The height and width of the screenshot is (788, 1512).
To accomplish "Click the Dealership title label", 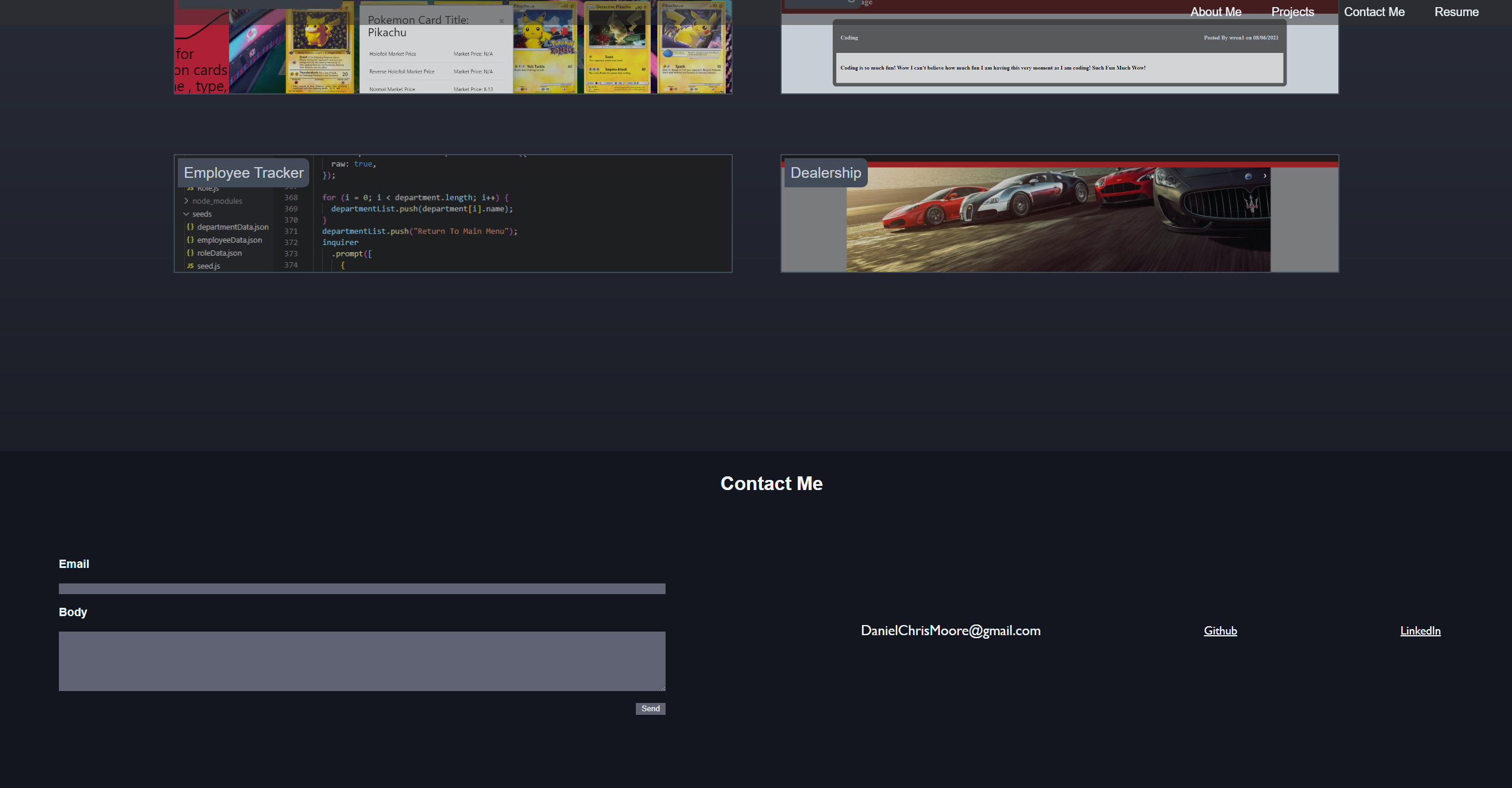I will [x=825, y=173].
